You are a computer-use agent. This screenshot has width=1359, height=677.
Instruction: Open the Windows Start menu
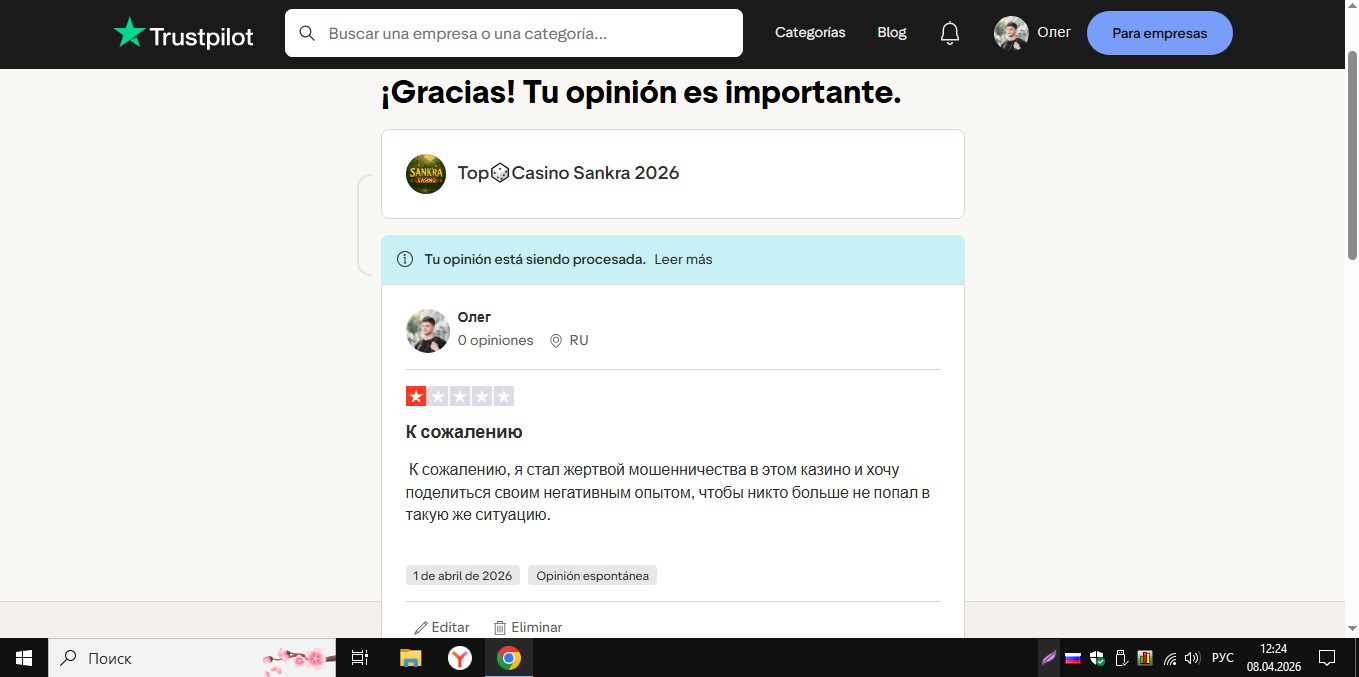pyautogui.click(x=24, y=658)
